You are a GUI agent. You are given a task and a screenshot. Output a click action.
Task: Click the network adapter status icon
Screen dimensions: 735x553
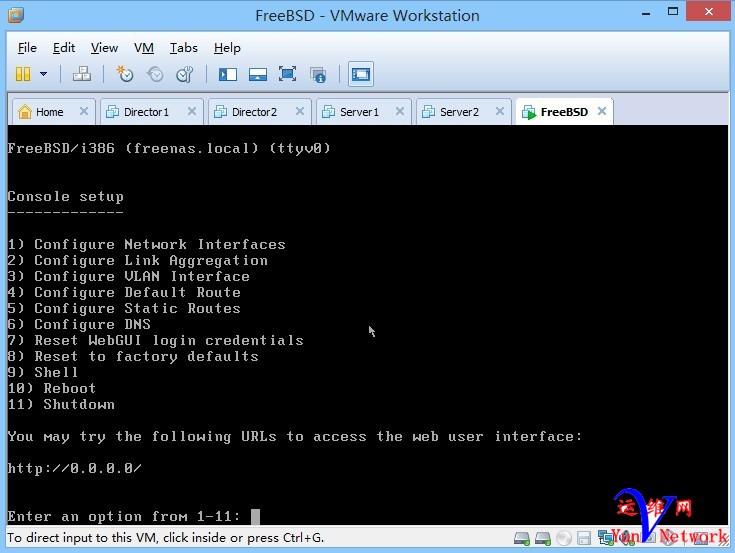(606, 538)
